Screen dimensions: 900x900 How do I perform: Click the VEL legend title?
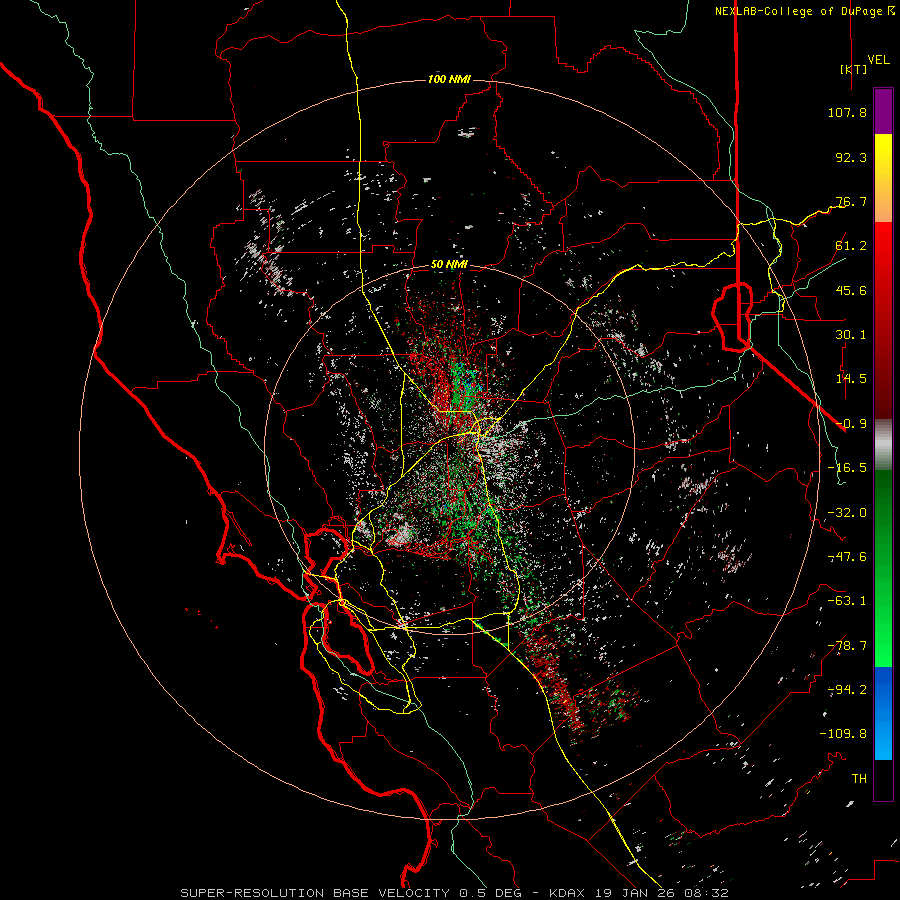coord(879,60)
